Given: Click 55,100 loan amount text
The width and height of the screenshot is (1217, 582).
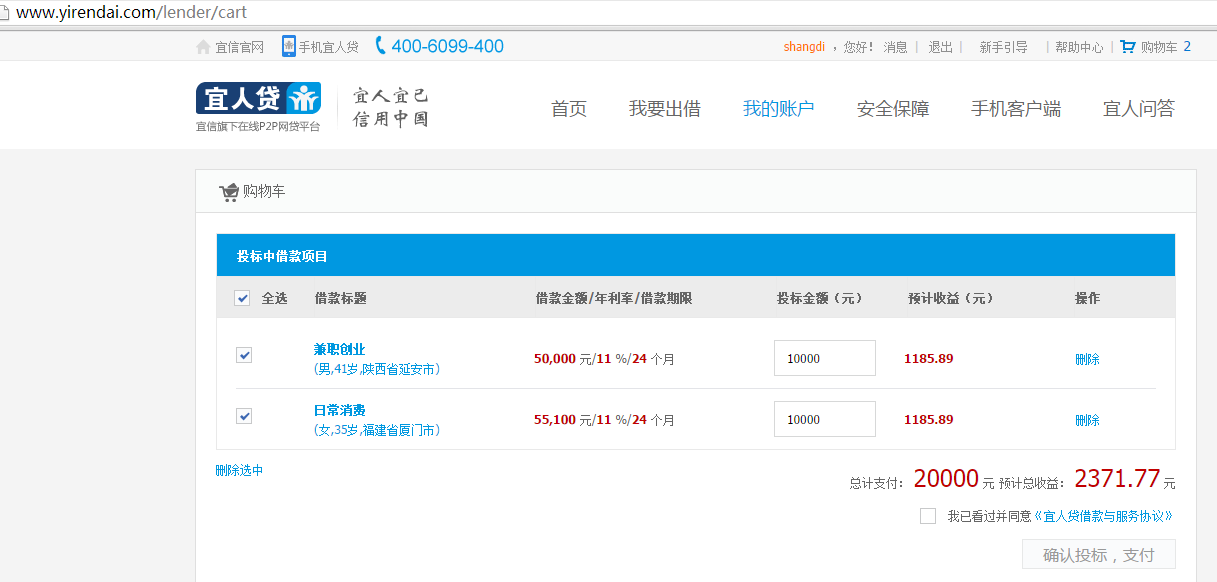Looking at the screenshot, I should 555,420.
